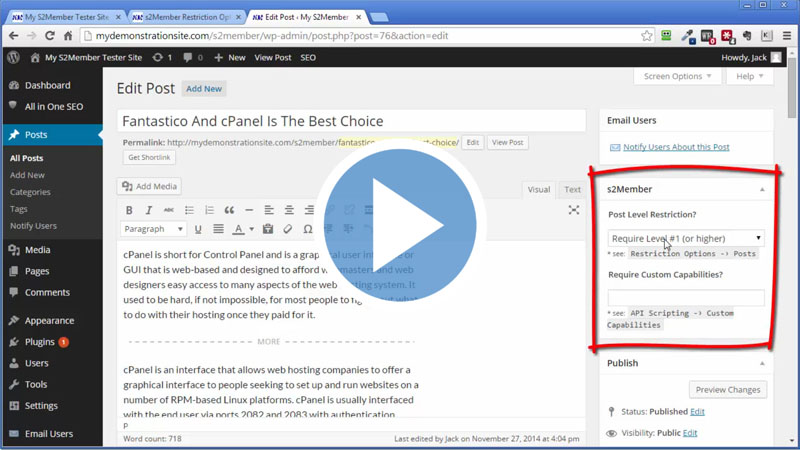This screenshot has height=450, width=800.
Task: Toggle distraction-free fullscreen writing mode
Action: click(574, 210)
